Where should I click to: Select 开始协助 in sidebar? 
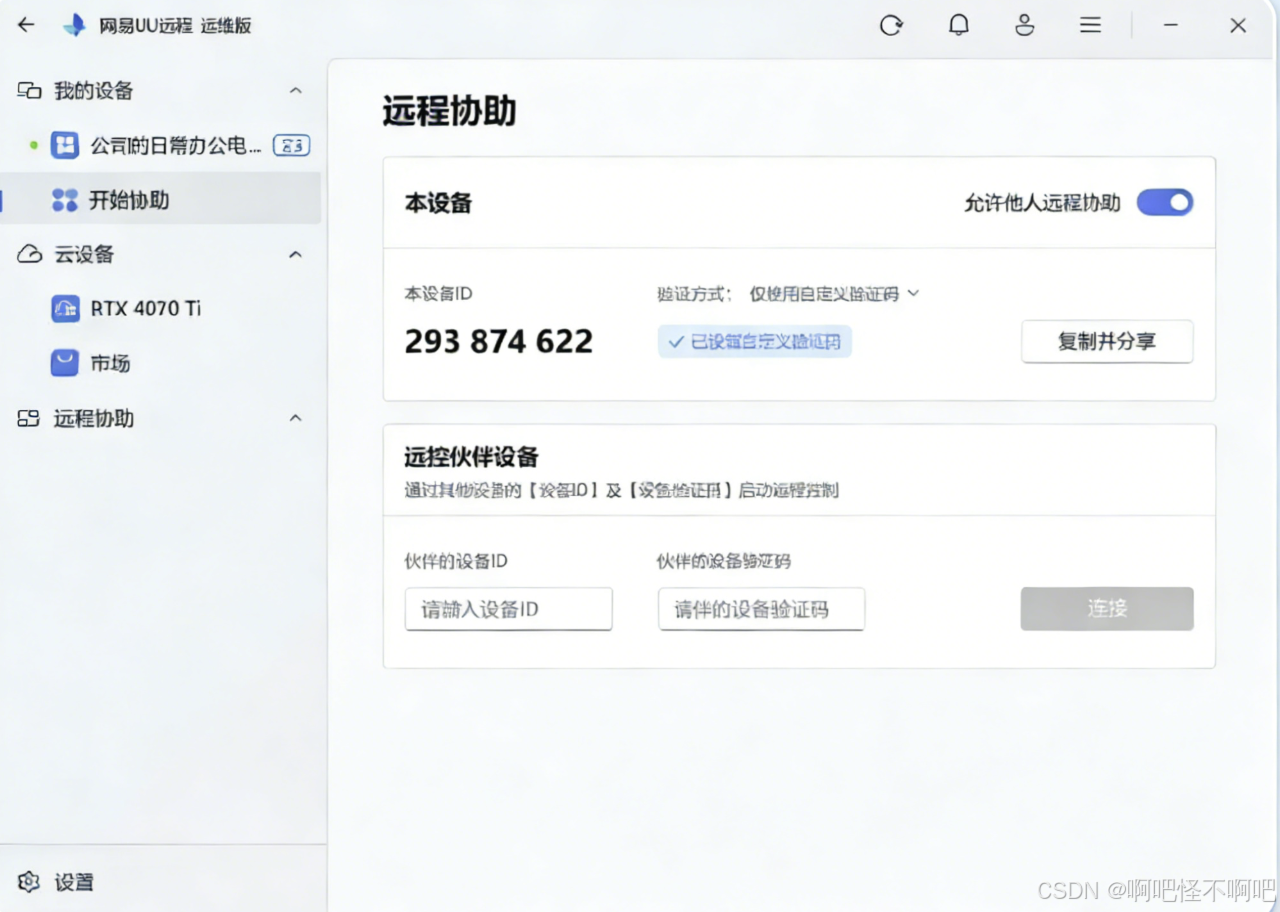160,200
